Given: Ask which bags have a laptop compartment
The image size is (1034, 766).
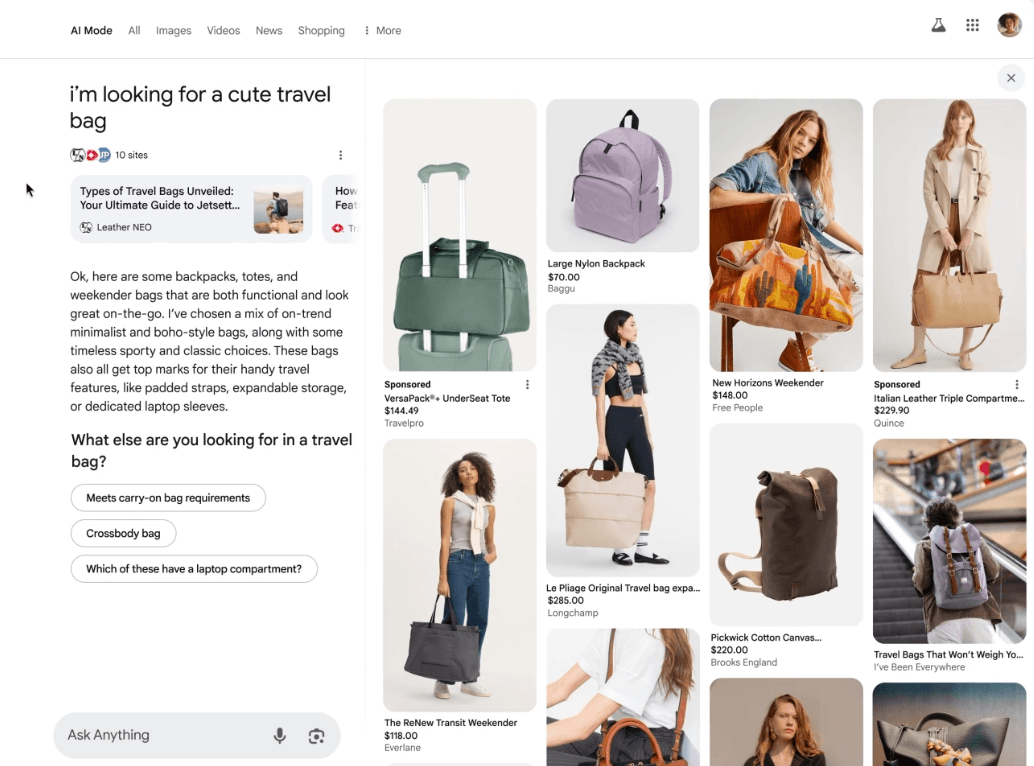Looking at the screenshot, I should 193,569.
